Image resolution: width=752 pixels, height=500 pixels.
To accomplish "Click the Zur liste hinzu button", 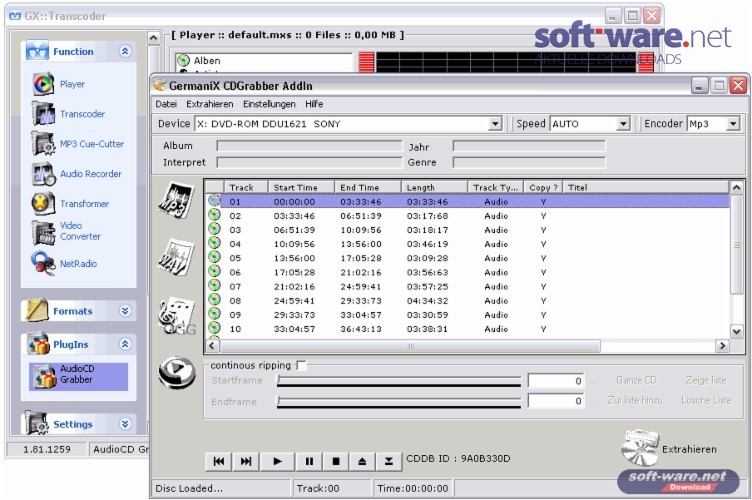I will click(x=635, y=400).
